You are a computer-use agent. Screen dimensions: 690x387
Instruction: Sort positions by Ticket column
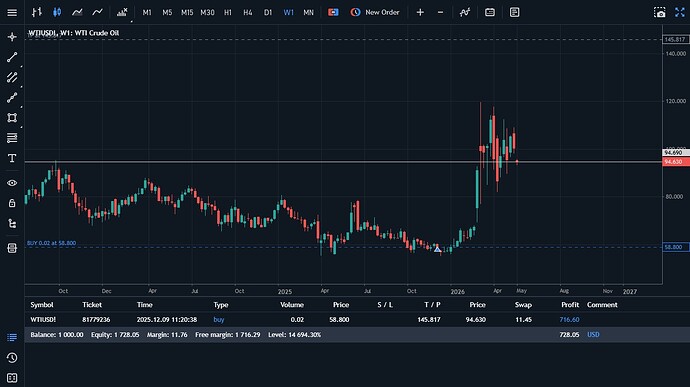pos(92,305)
